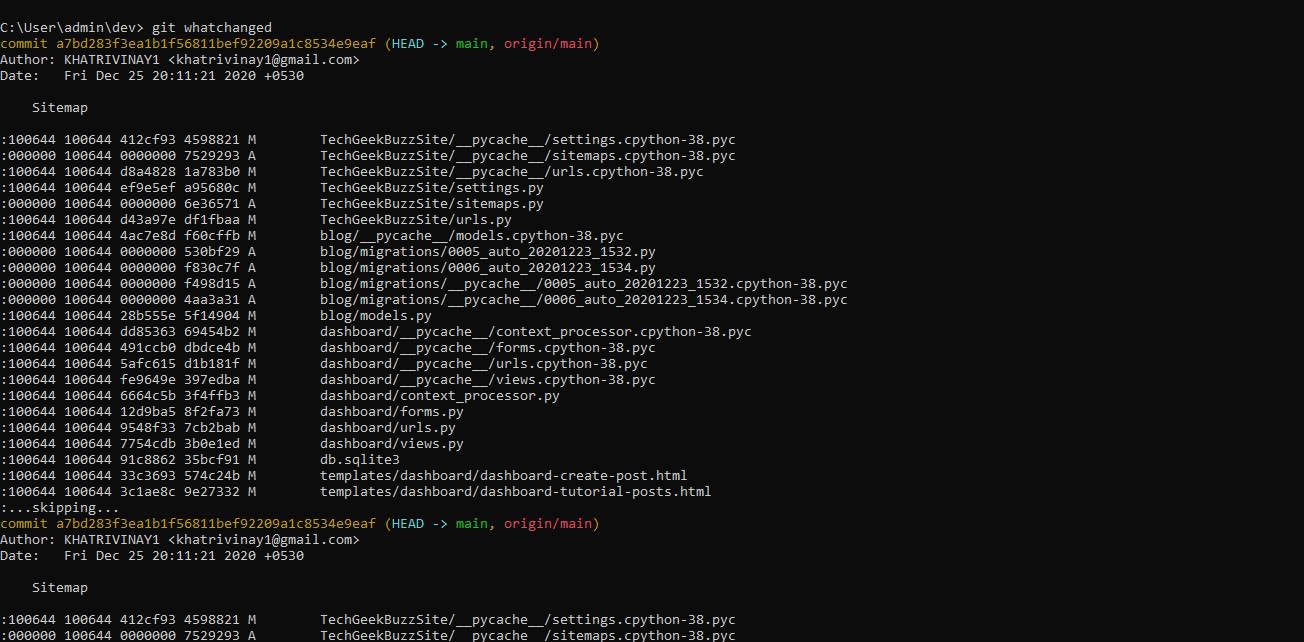Click the blog/migrations/0005_auto_20201223_1532.py path
The image size is (1304, 642).
point(487,251)
